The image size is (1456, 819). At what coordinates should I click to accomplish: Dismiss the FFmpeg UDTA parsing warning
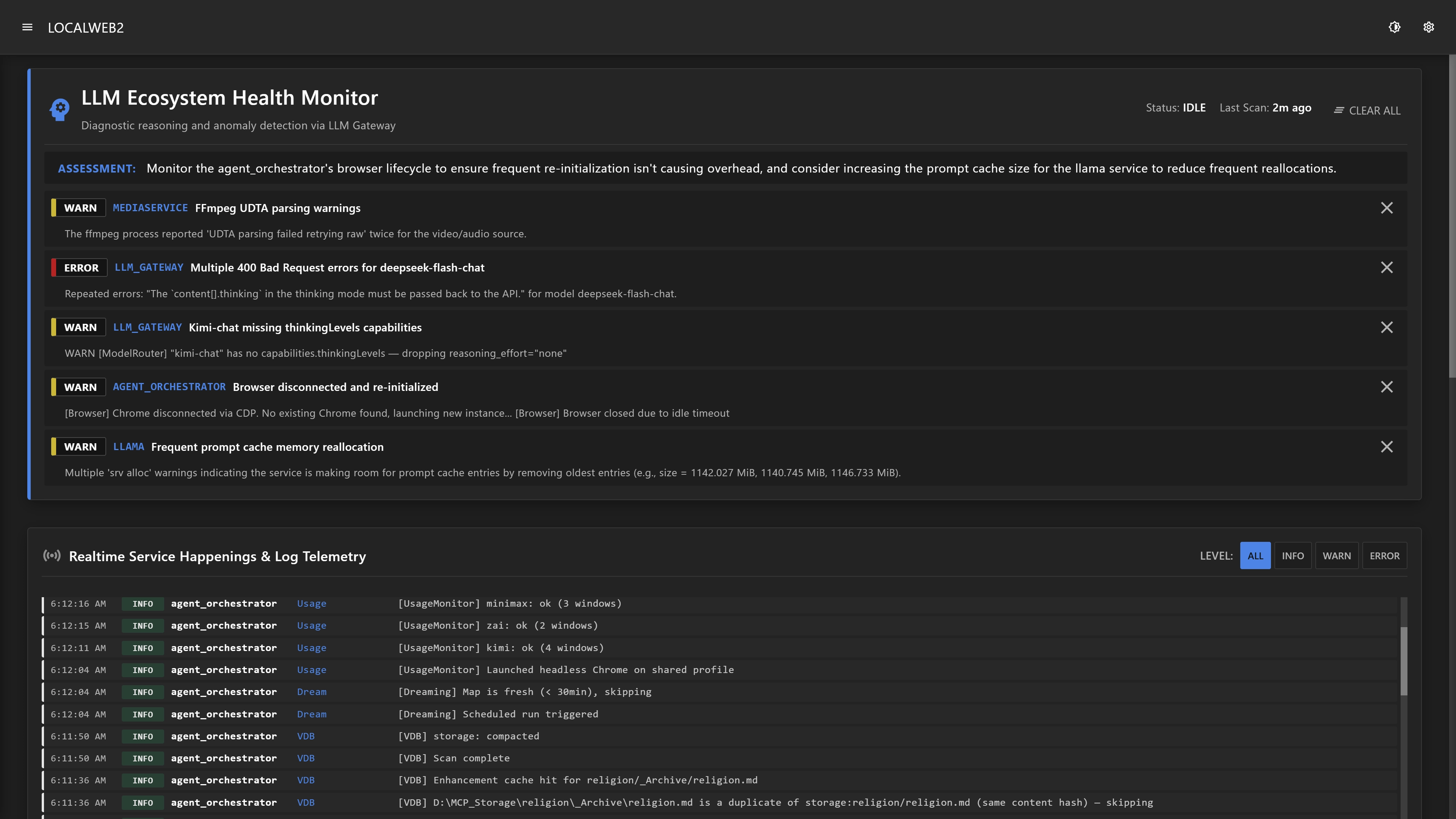pyautogui.click(x=1387, y=208)
